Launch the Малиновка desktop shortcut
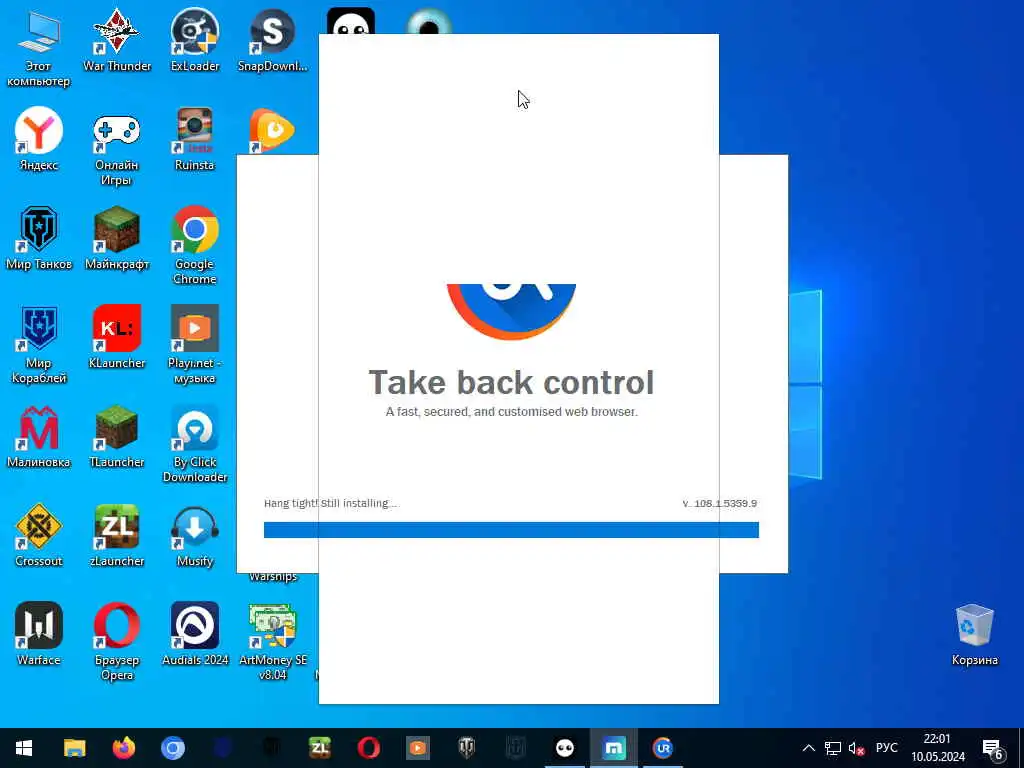The image size is (1024, 768). (39, 437)
